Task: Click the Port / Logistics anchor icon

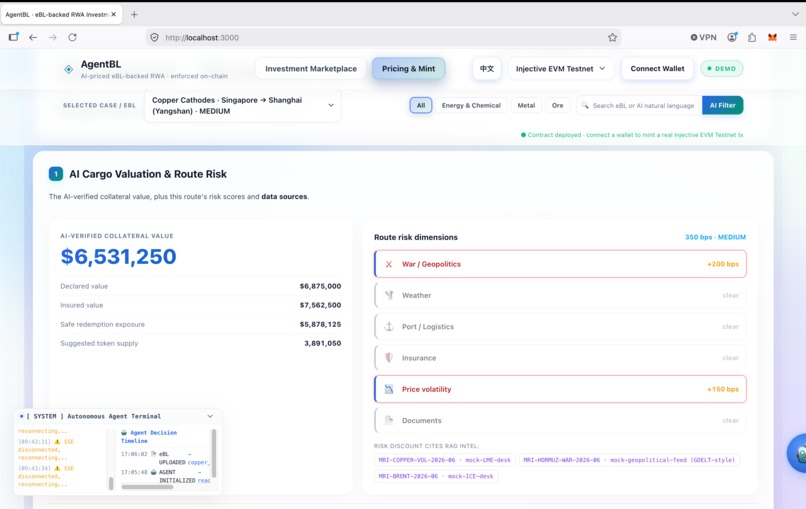Action: pos(389,326)
